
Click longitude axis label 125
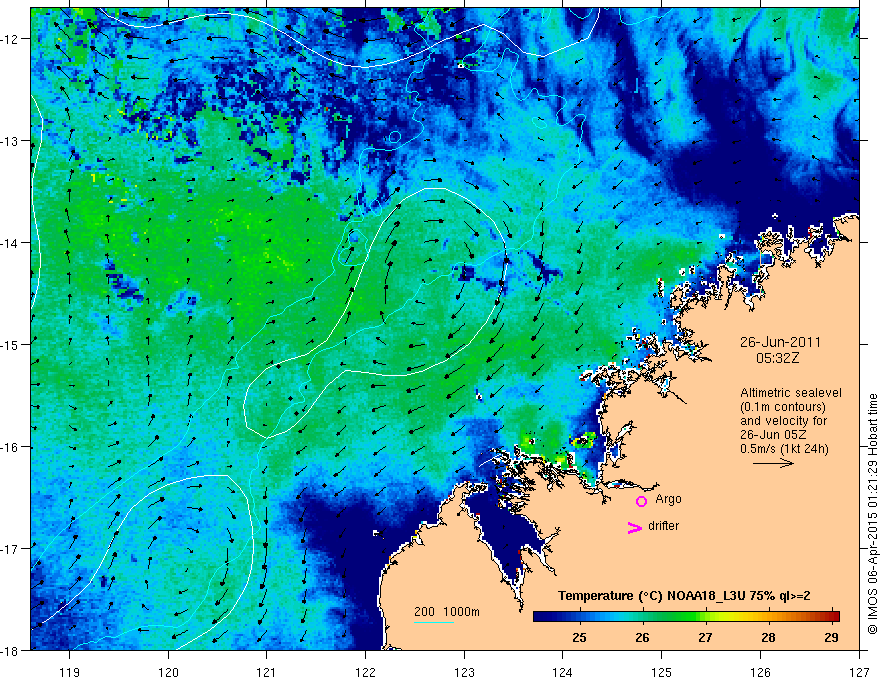click(662, 672)
